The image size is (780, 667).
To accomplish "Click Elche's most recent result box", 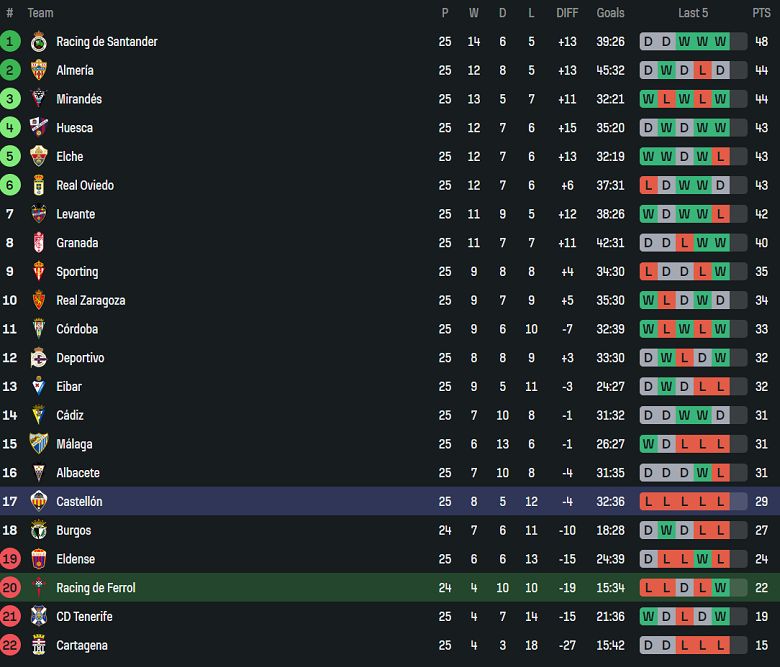I will [x=720, y=157].
